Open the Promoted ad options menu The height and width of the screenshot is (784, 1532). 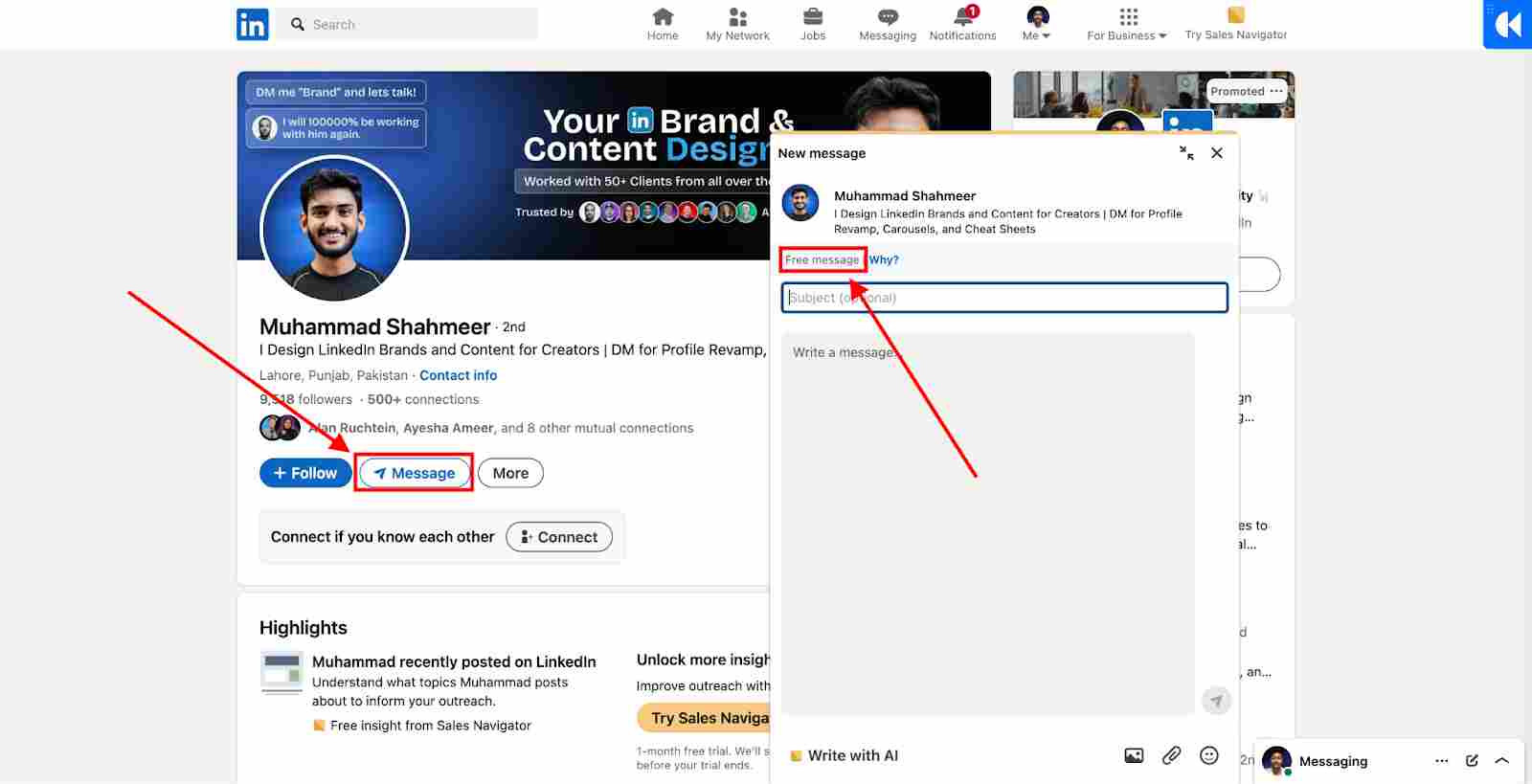1276,91
